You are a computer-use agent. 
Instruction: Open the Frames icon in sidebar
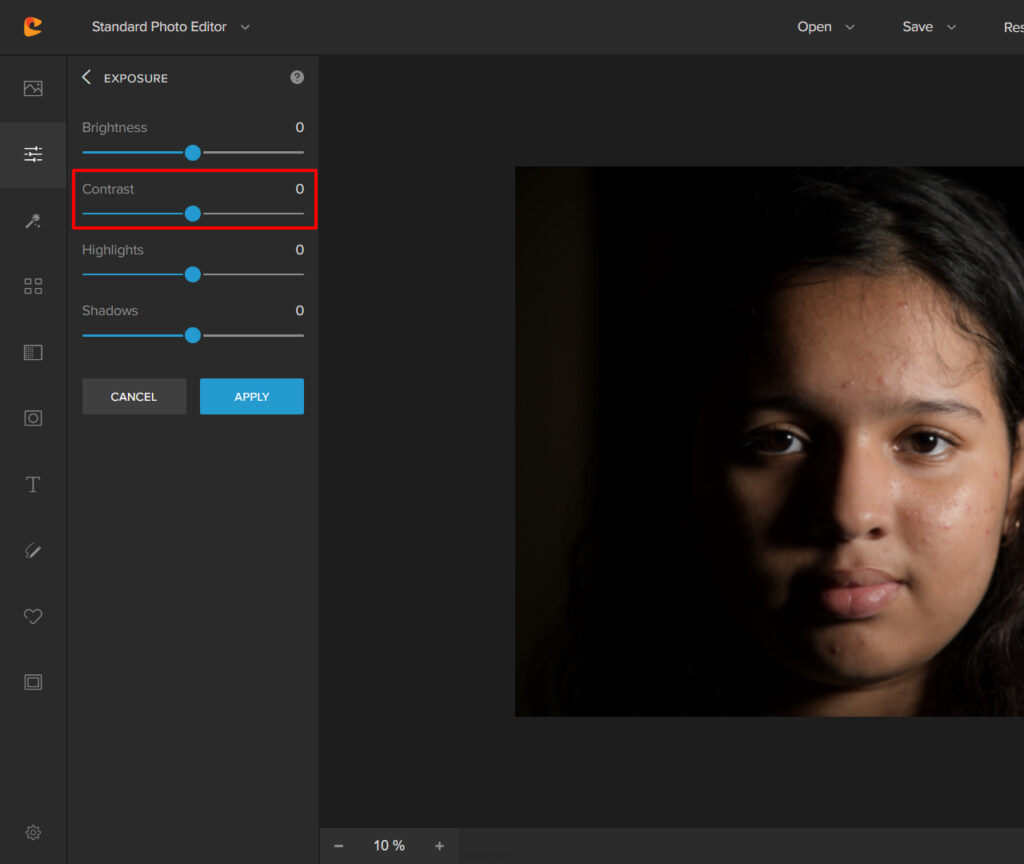33,682
